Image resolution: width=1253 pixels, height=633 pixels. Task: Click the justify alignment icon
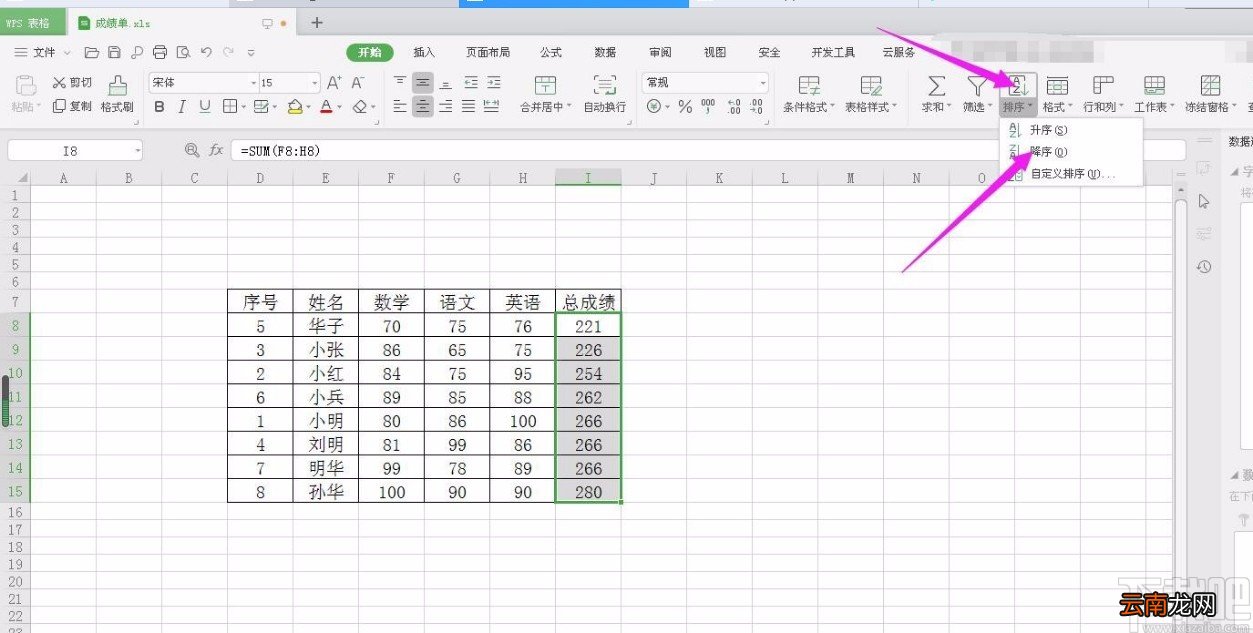[469, 106]
